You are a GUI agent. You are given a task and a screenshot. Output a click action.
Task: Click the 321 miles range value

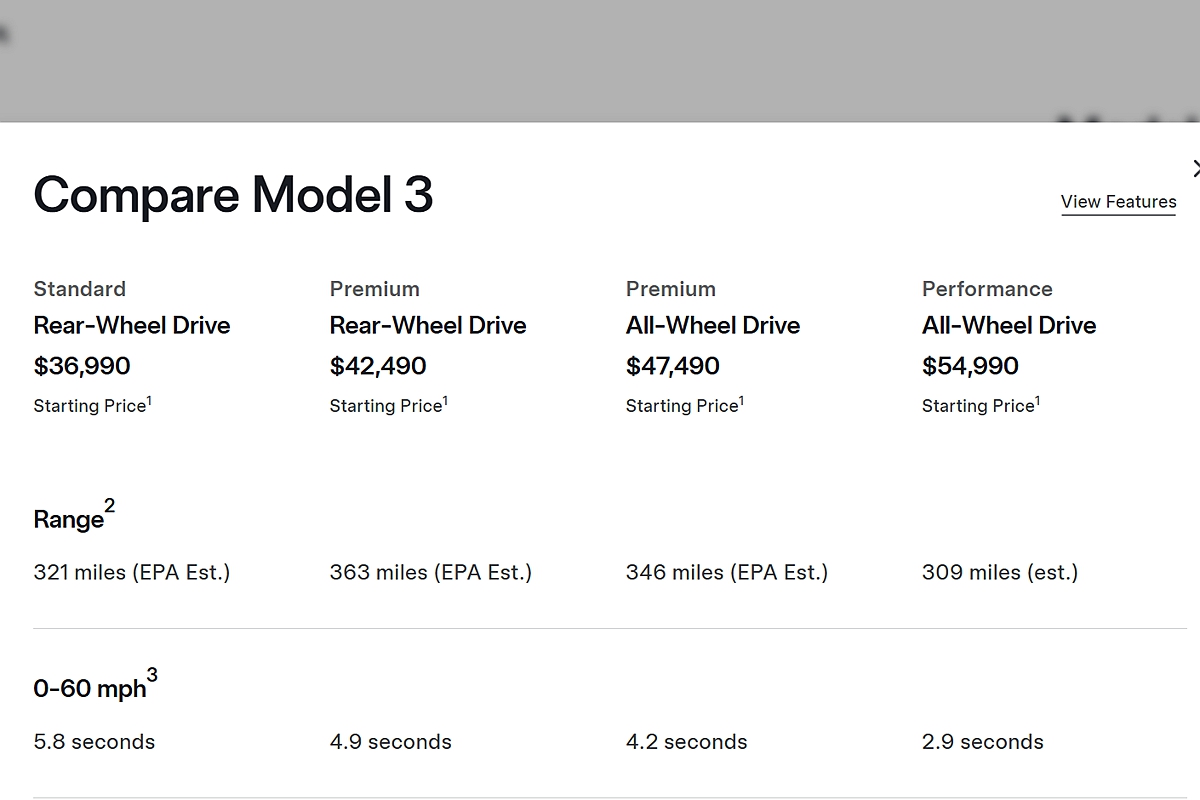132,573
